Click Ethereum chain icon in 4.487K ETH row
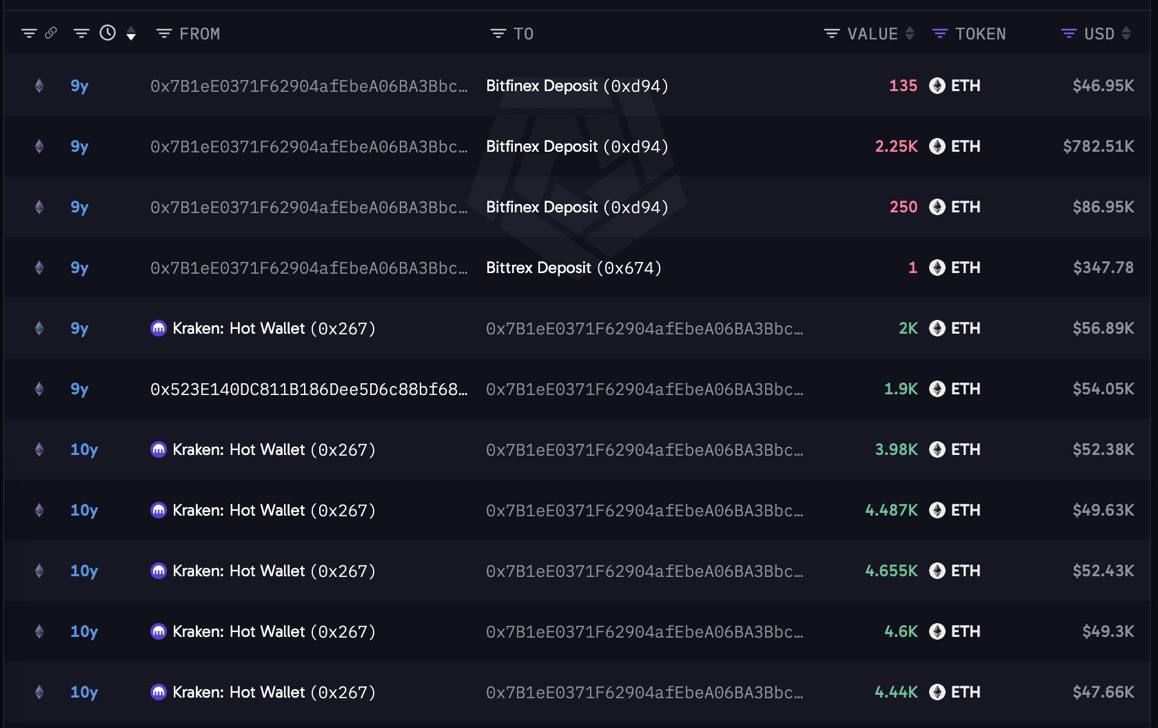Screen dimensions: 1158x728 point(39,510)
